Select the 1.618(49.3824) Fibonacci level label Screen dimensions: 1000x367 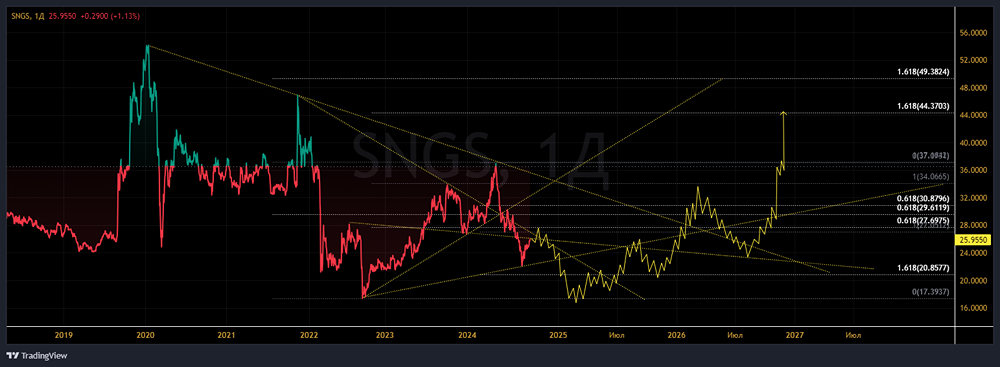(x=923, y=72)
